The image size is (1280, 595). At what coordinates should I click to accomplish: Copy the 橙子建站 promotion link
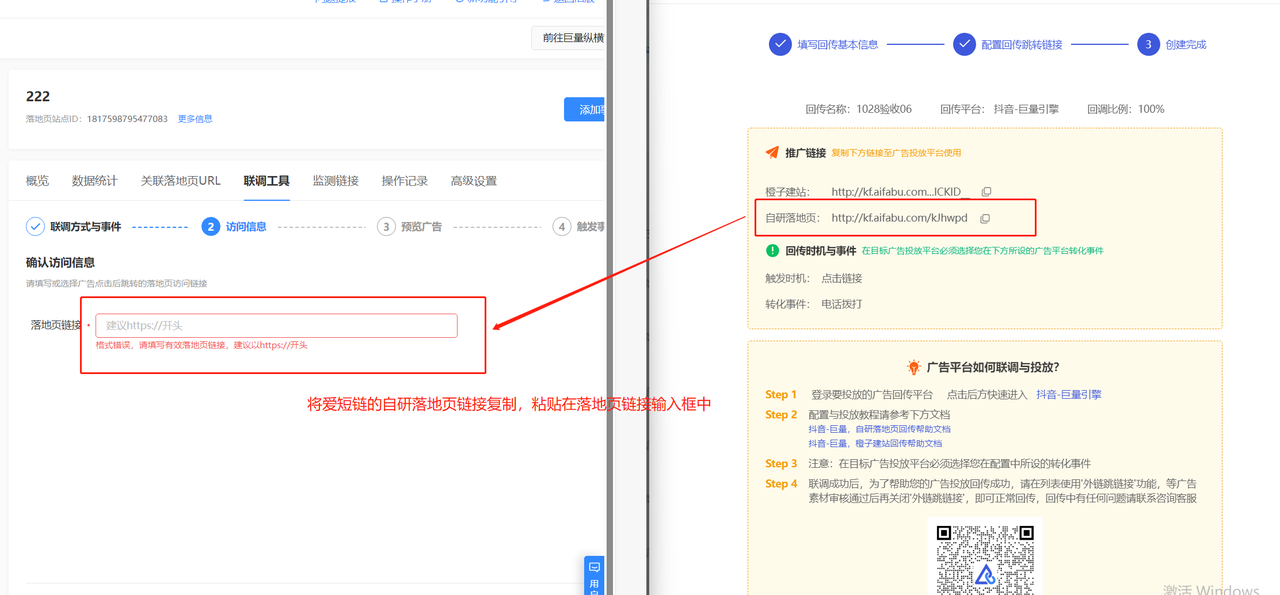coord(986,192)
